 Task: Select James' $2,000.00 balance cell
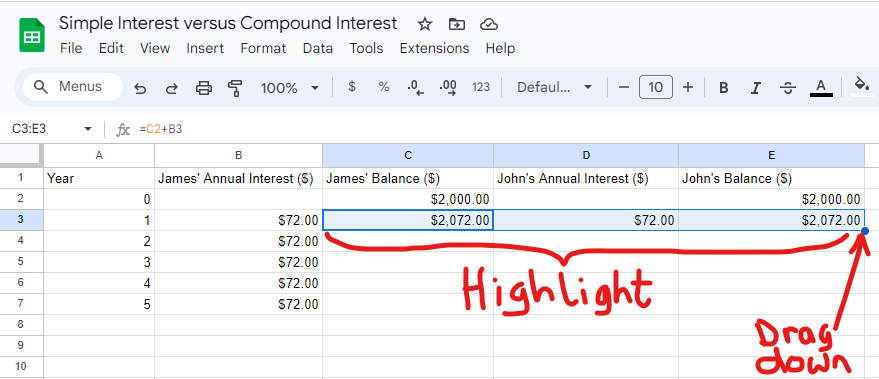click(408, 199)
